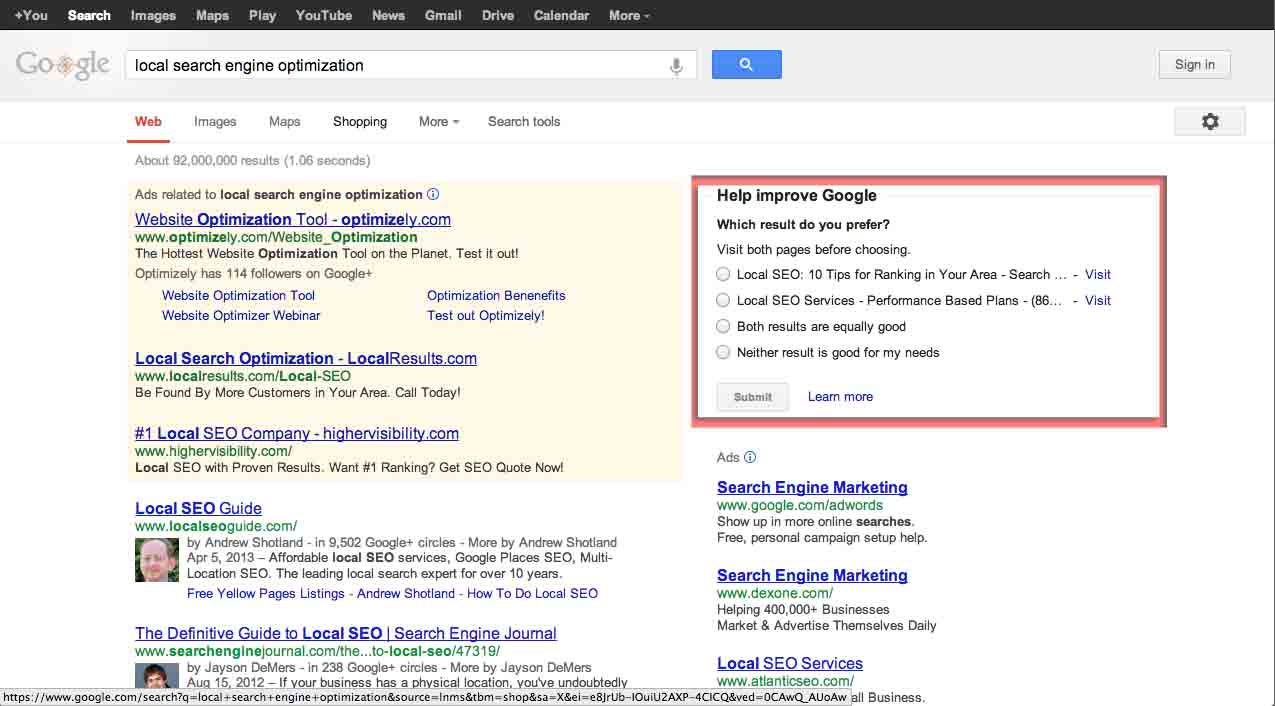Open Gmail in the top bar
Screen dimensions: 1275x706
pos(443,15)
